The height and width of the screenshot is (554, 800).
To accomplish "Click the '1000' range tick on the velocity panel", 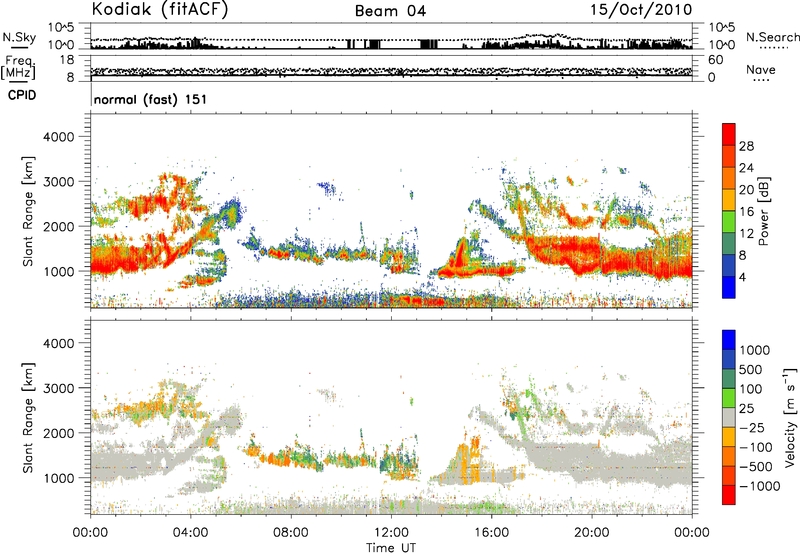I will 59,478.
